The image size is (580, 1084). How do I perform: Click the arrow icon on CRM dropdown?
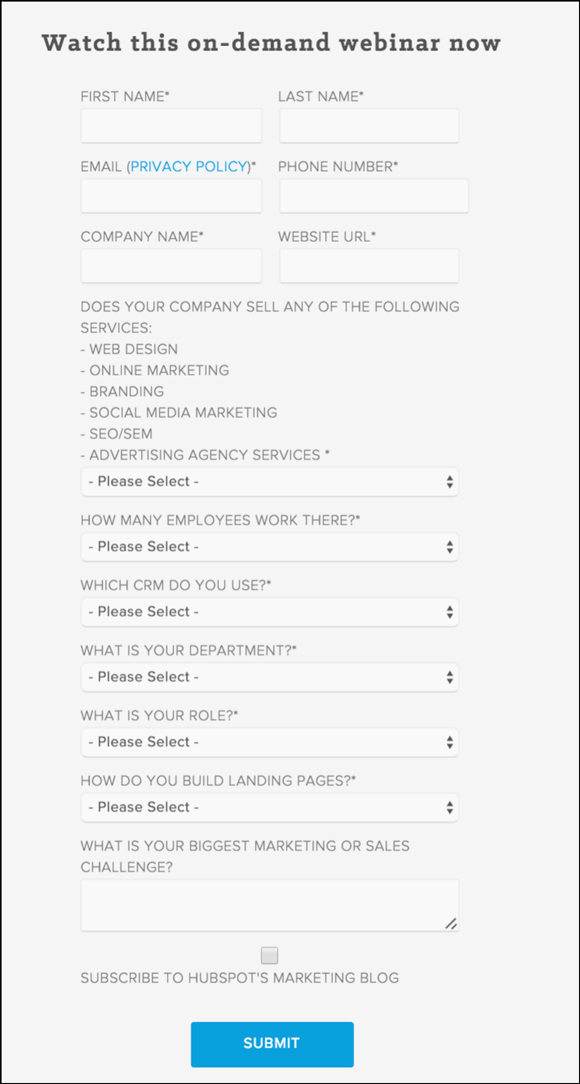coord(450,613)
